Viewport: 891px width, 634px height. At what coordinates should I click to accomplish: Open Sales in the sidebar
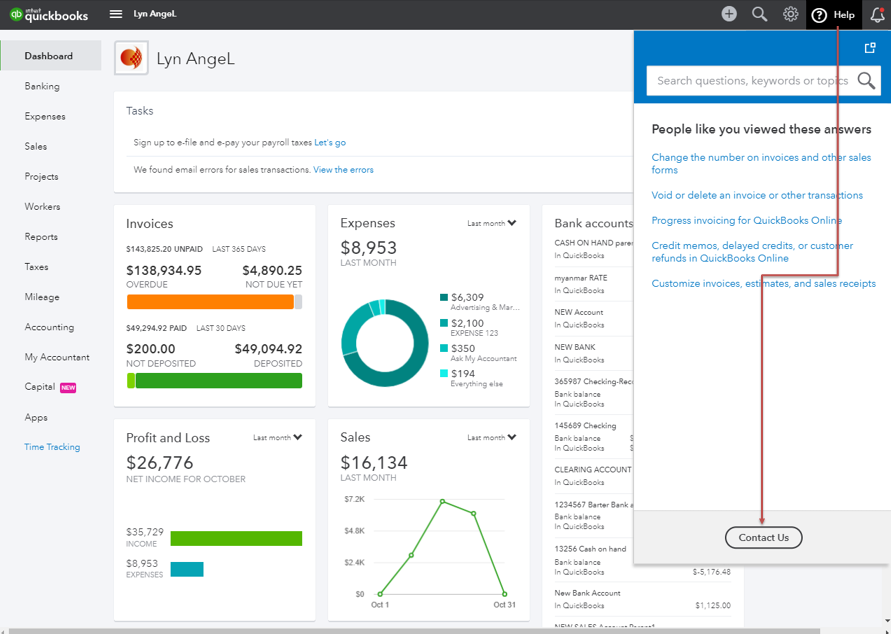(x=36, y=146)
